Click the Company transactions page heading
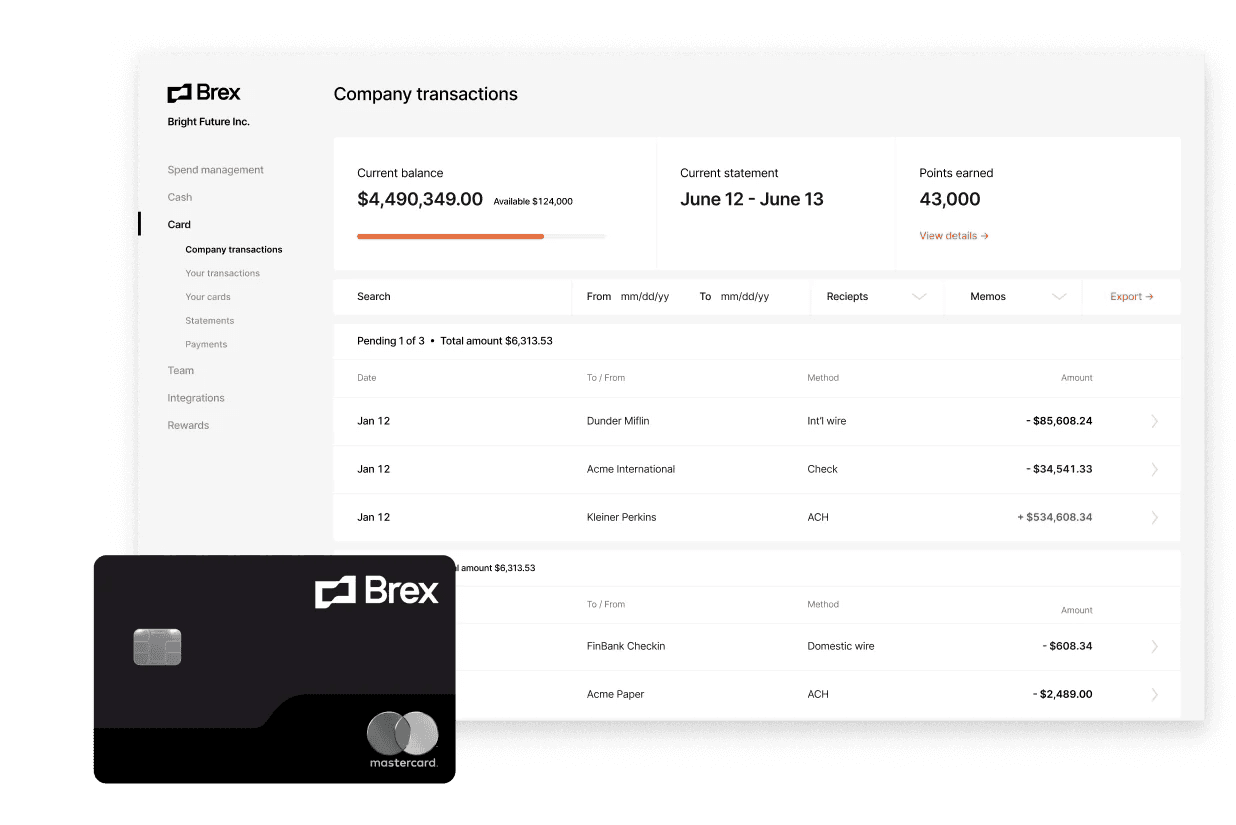 click(426, 94)
